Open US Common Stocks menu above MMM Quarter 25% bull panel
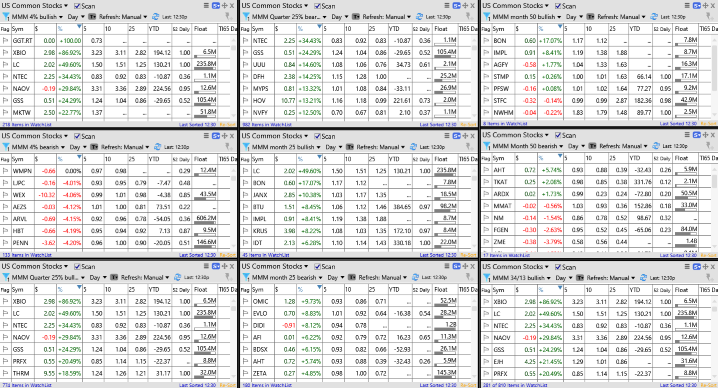Viewport: 718px width, 388px height. 34,266
